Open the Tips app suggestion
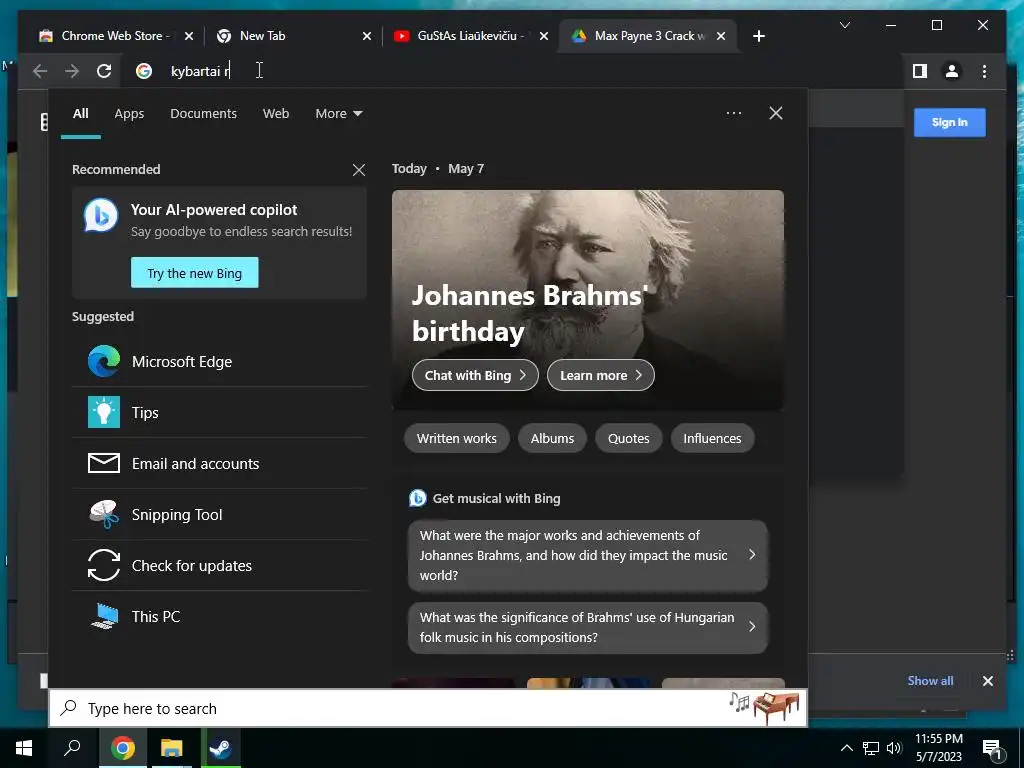Screen dimensions: 1024x768 point(220,413)
